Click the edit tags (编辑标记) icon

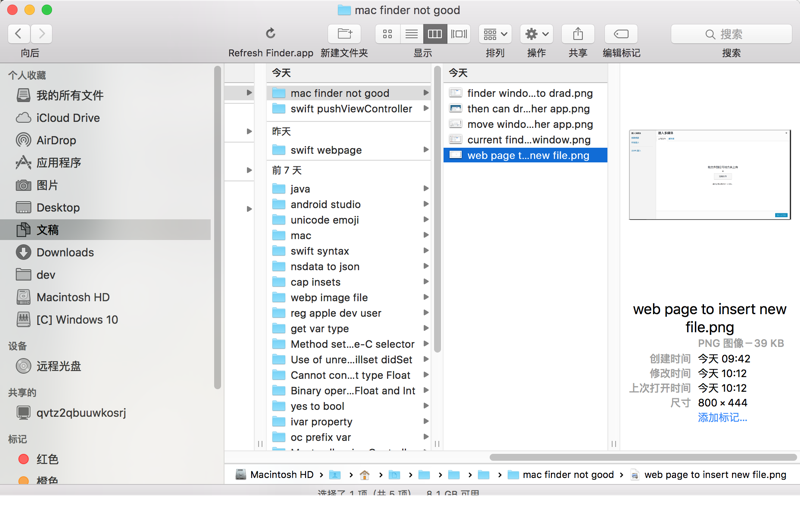coord(621,34)
